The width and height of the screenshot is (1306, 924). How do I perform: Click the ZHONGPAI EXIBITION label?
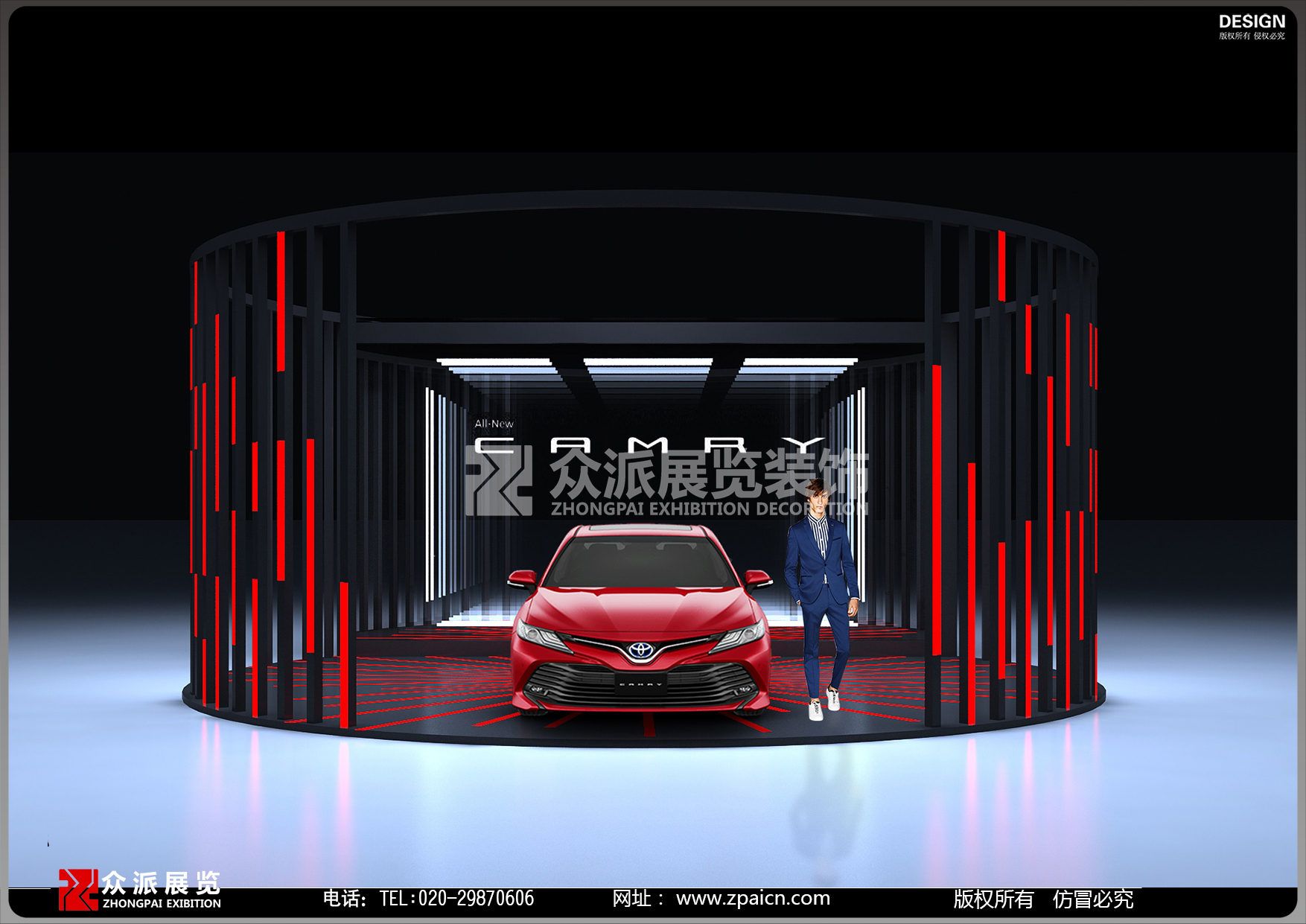162,904
